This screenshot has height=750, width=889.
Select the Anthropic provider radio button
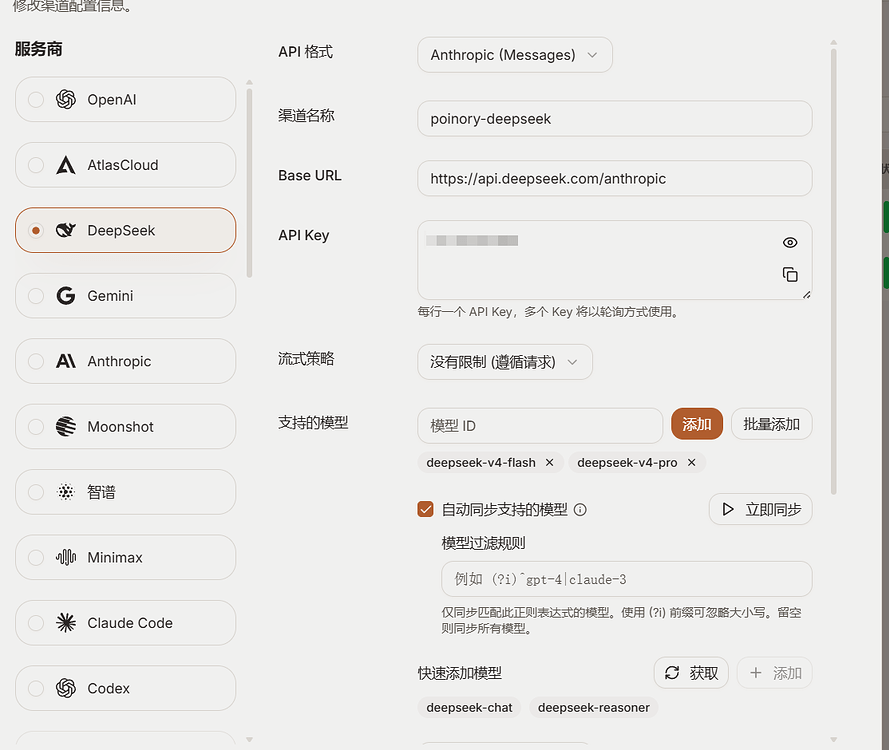pyautogui.click(x=36, y=361)
